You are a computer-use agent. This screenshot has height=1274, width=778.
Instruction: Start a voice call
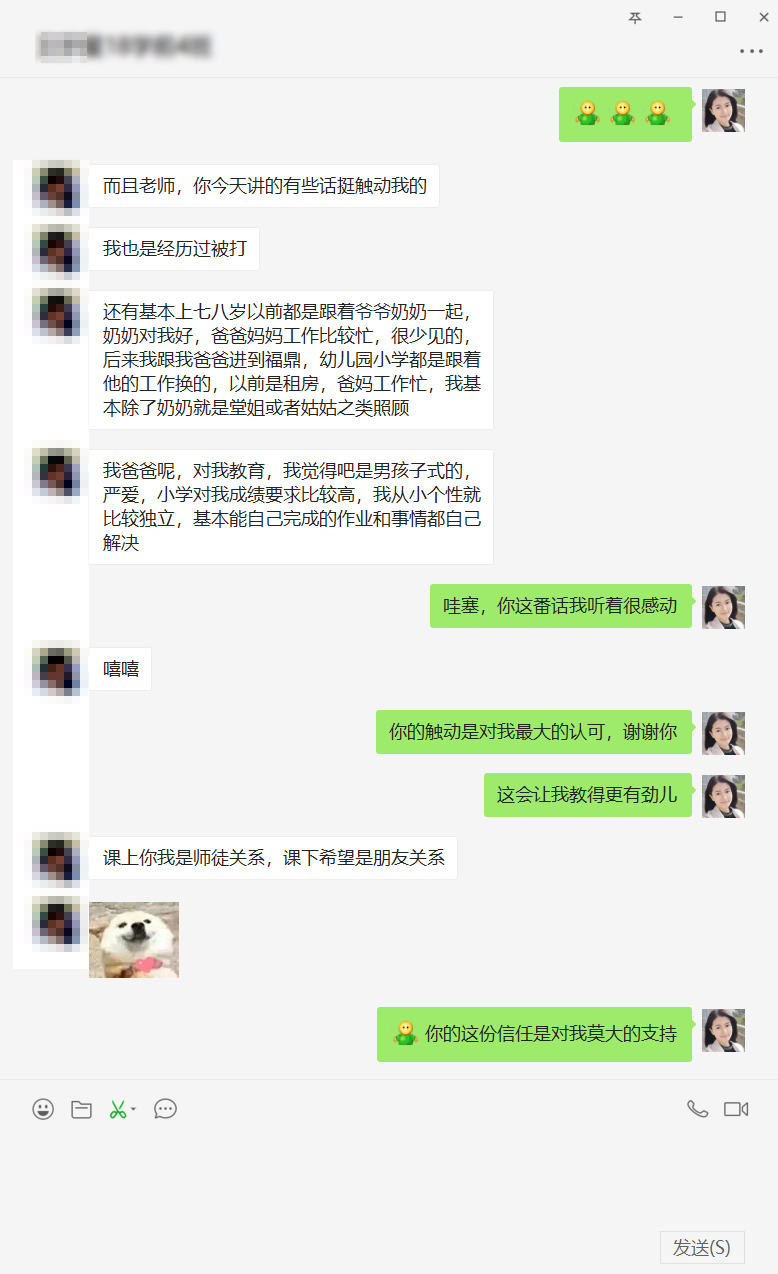tap(697, 1109)
